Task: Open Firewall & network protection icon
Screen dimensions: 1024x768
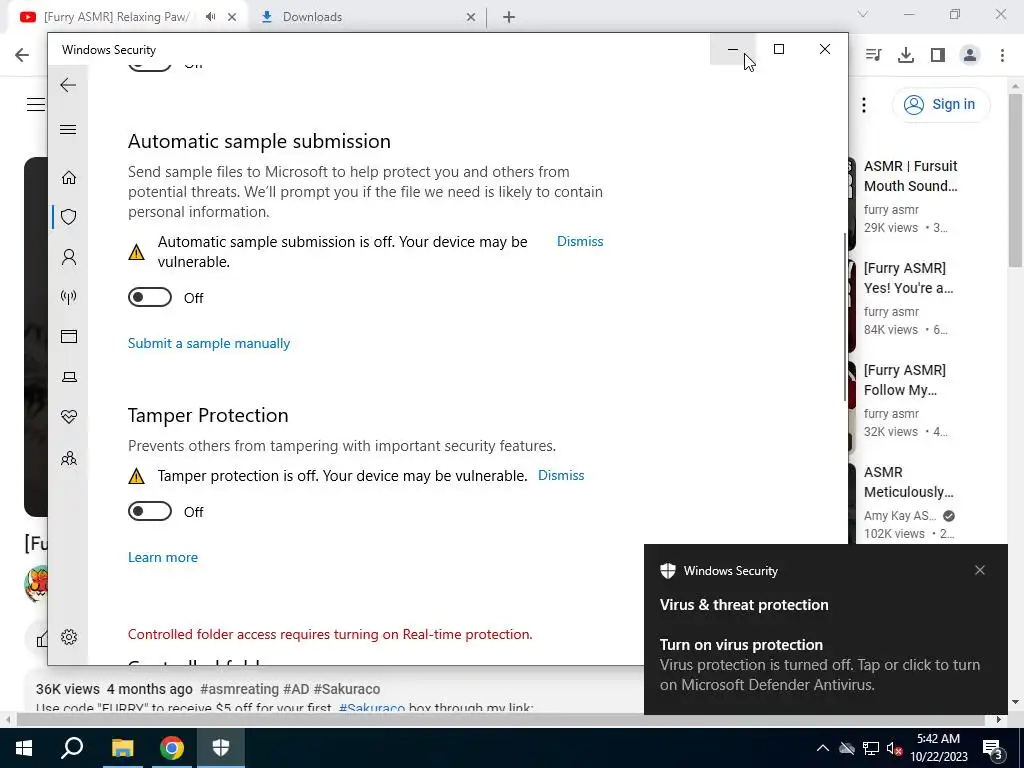Action: (x=69, y=297)
